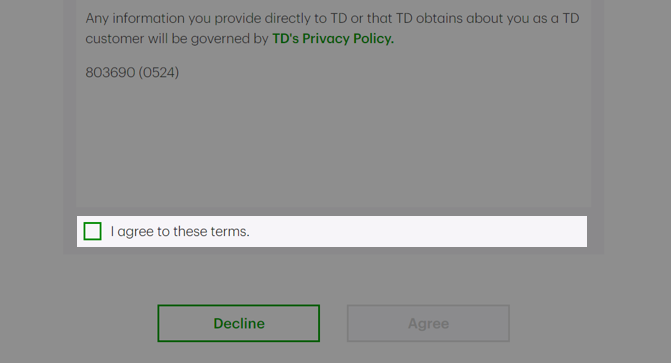This screenshot has height=363, width=671.
Task: Enable agreement by ticking the terms checkbox
Action: (92, 231)
